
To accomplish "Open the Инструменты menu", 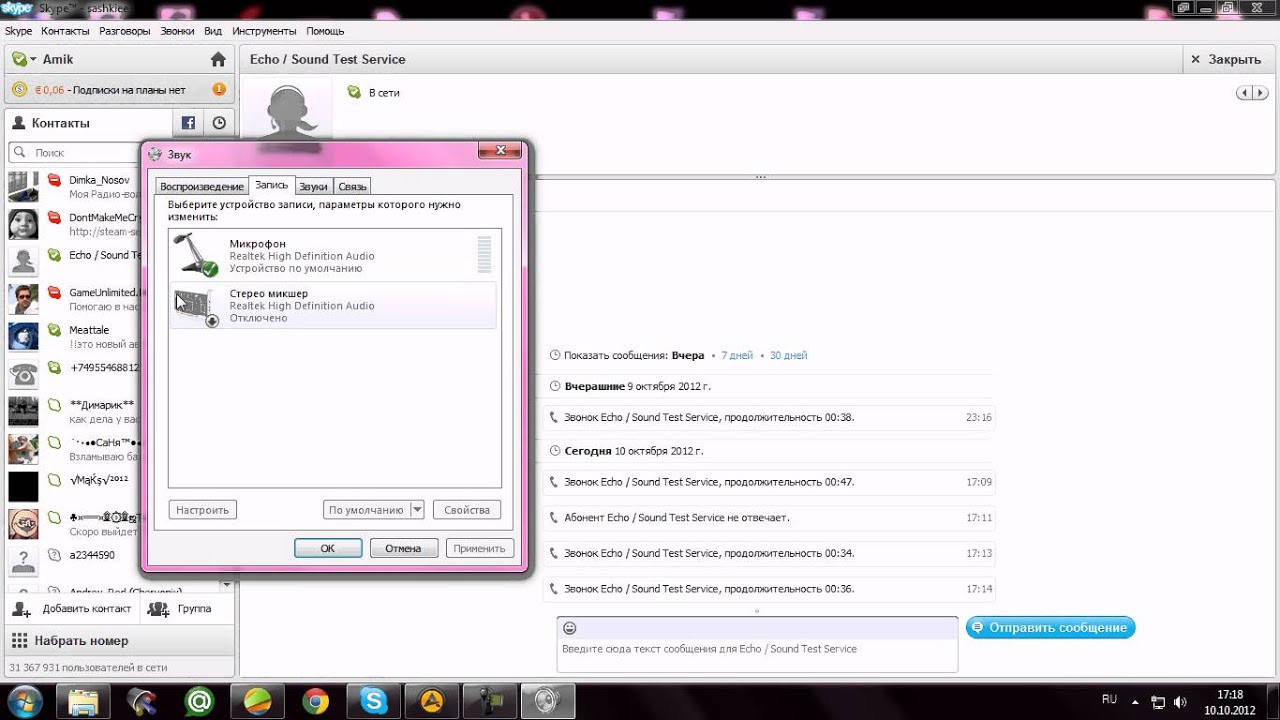I will point(264,31).
